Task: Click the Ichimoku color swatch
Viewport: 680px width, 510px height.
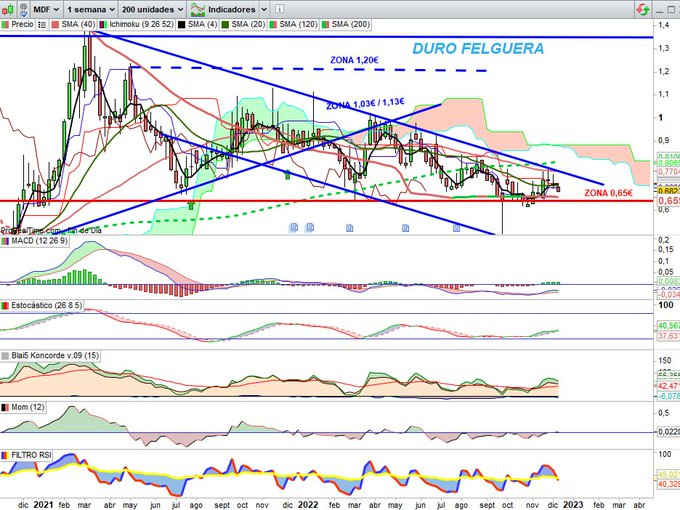Action: coord(103,25)
